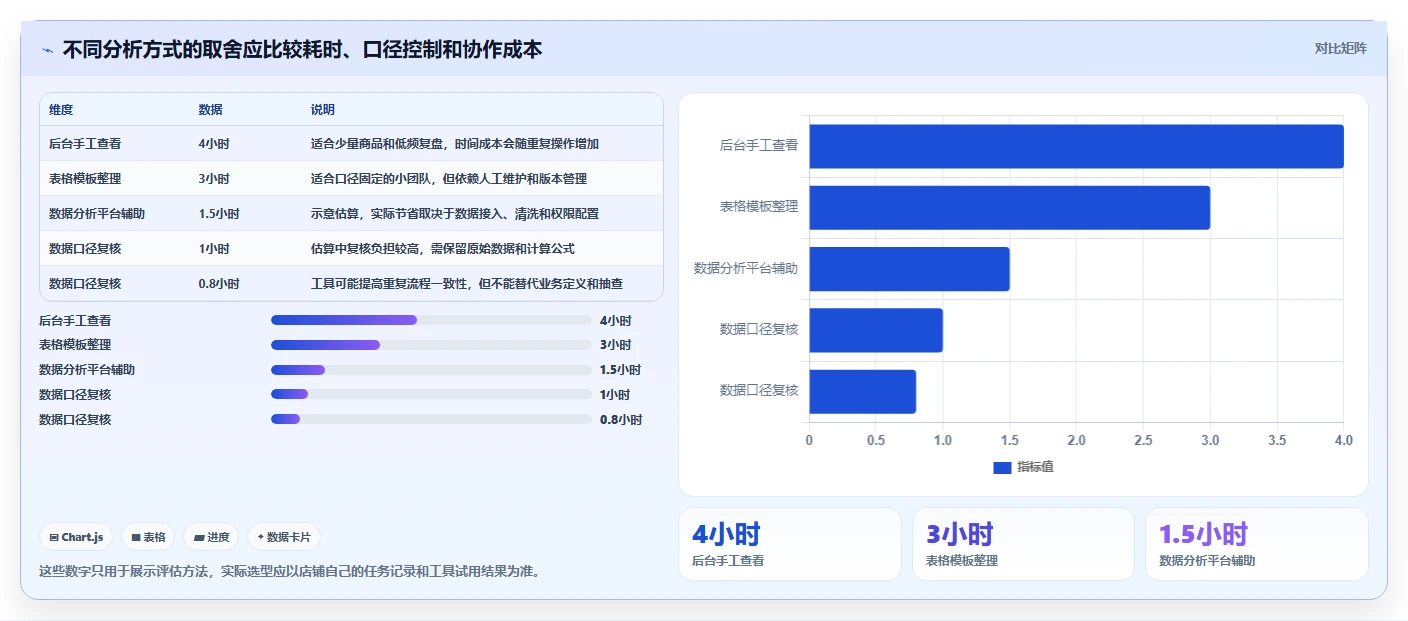Viewport: 1408px width, 621px height.
Task: Select the 表格 chip
Action: (148, 537)
